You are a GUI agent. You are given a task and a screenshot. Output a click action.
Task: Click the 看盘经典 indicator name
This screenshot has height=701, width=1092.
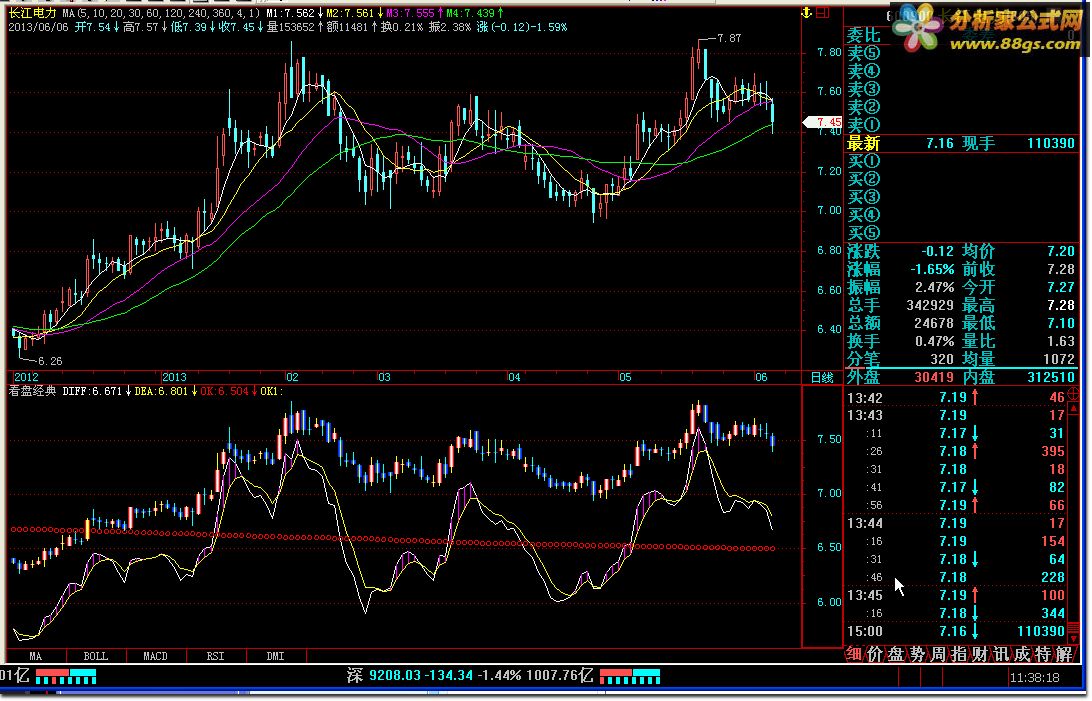tap(32, 391)
